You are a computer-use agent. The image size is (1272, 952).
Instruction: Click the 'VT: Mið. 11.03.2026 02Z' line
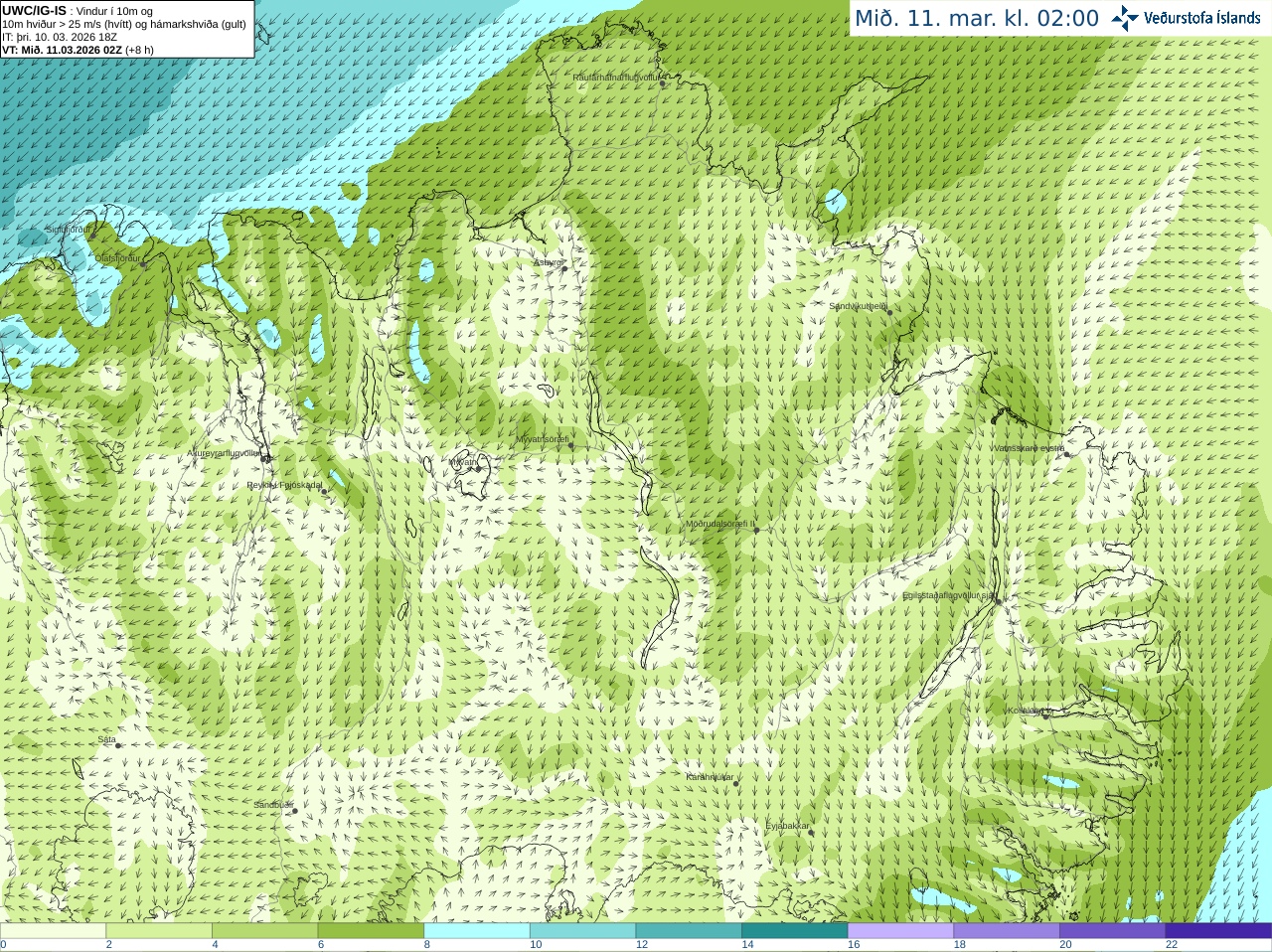(x=79, y=50)
